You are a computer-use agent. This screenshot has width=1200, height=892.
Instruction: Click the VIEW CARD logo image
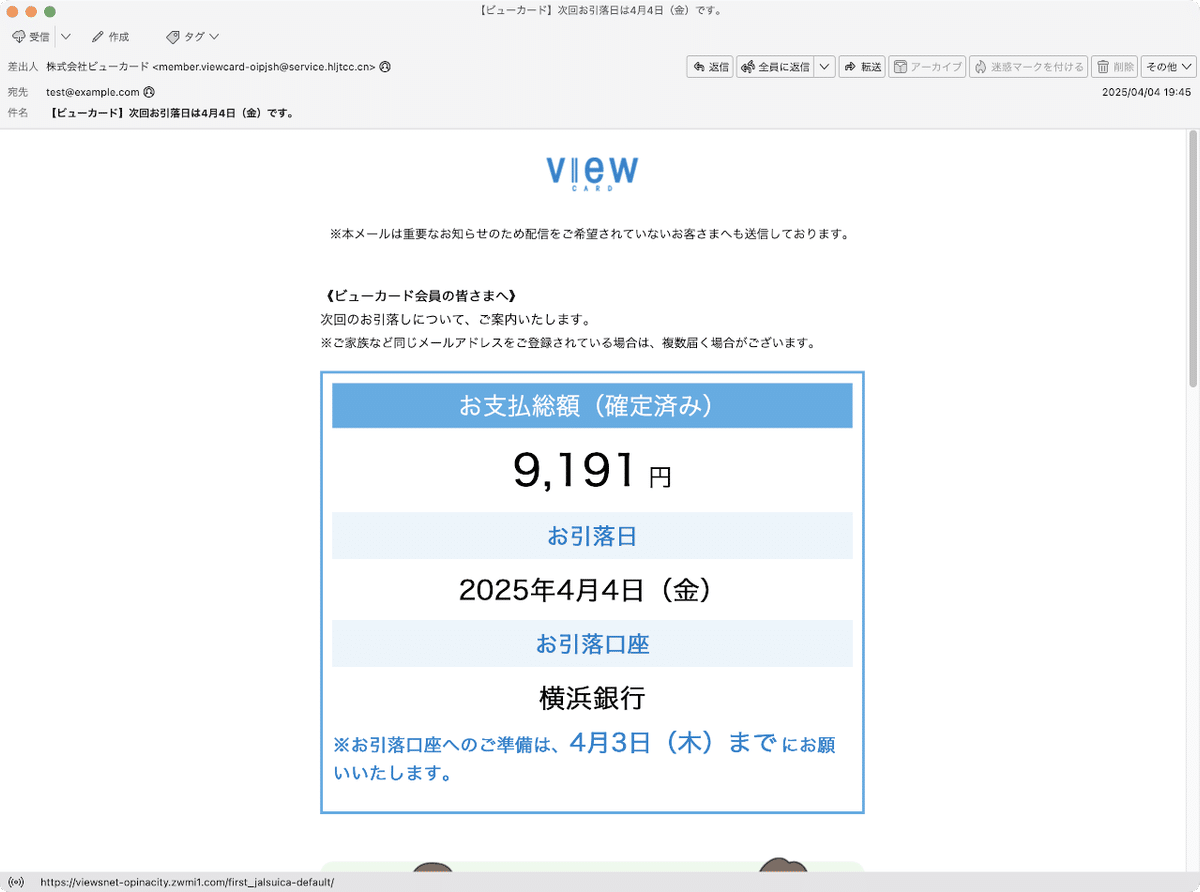point(592,172)
